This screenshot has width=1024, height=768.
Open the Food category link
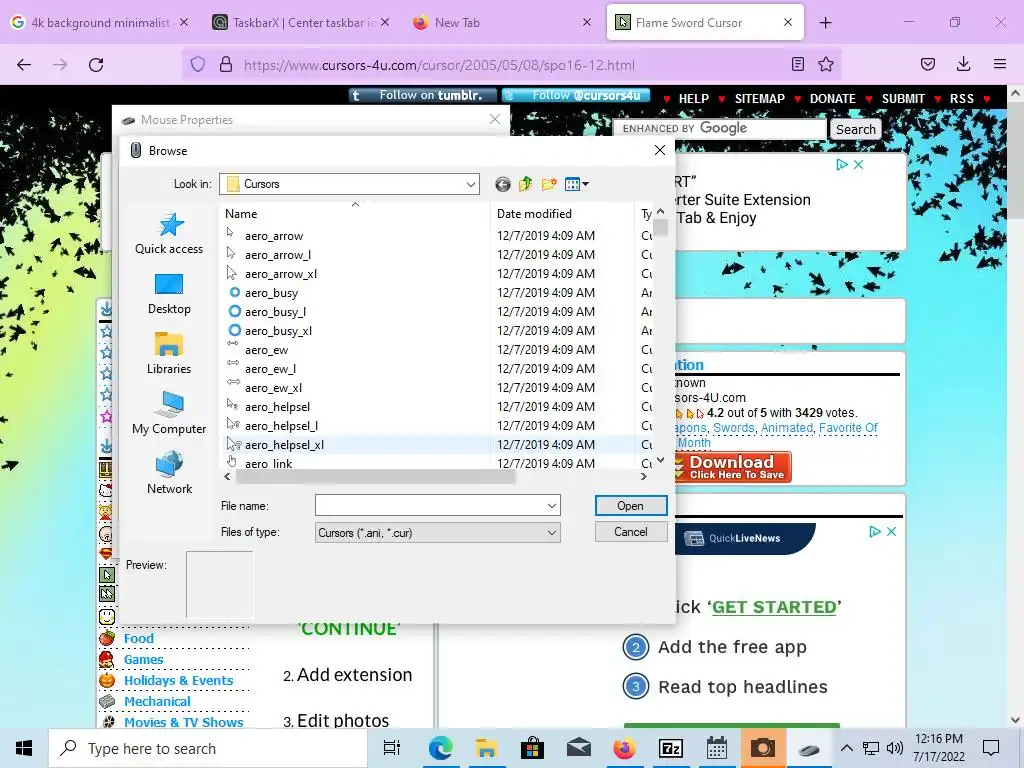pos(138,638)
